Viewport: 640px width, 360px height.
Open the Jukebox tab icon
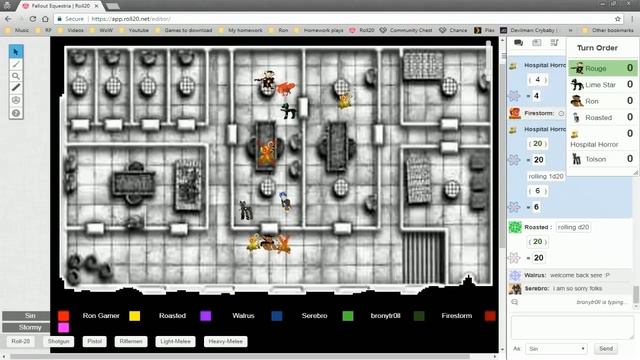(554, 43)
